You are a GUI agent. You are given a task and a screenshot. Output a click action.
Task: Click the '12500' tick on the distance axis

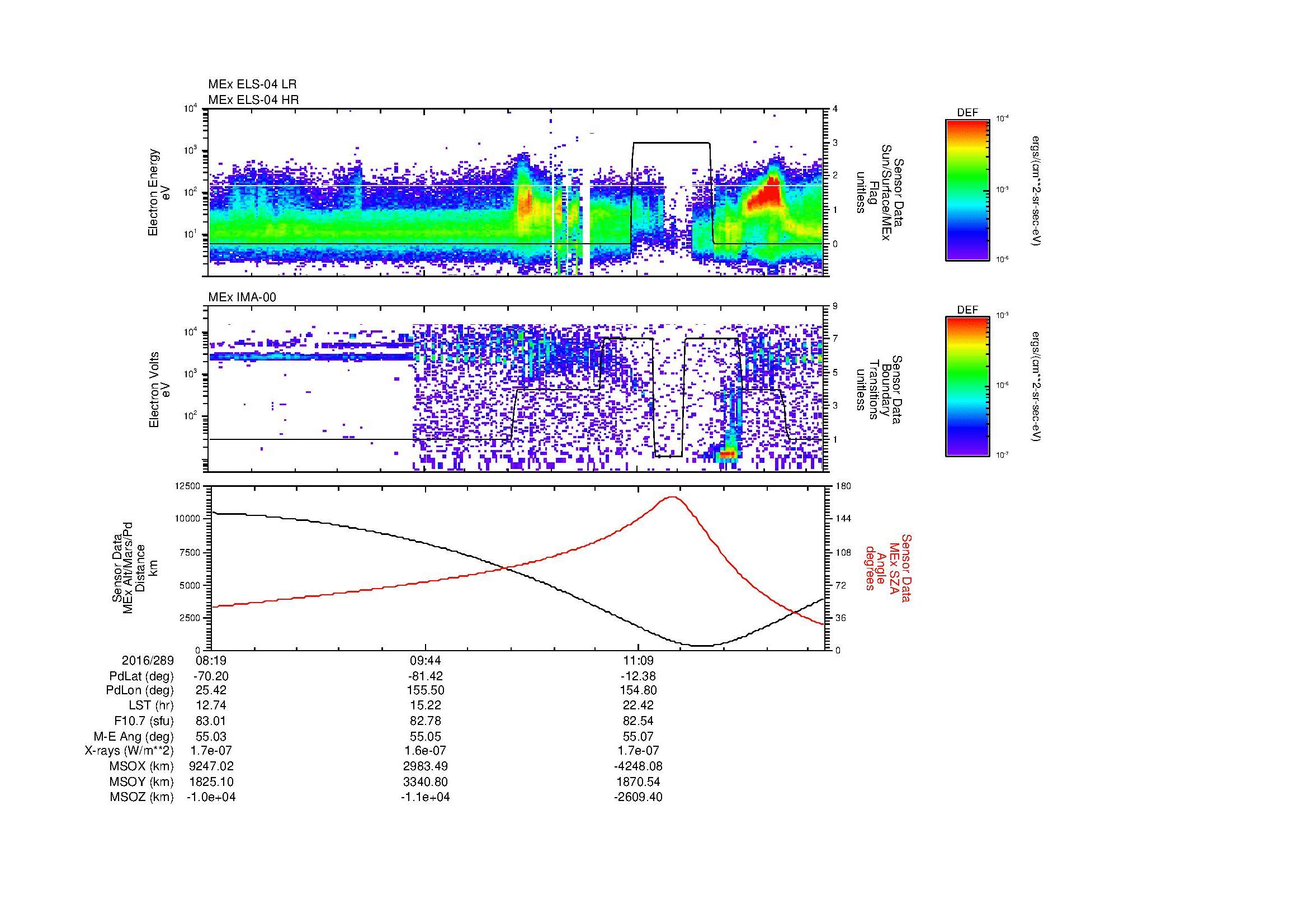click(x=187, y=486)
